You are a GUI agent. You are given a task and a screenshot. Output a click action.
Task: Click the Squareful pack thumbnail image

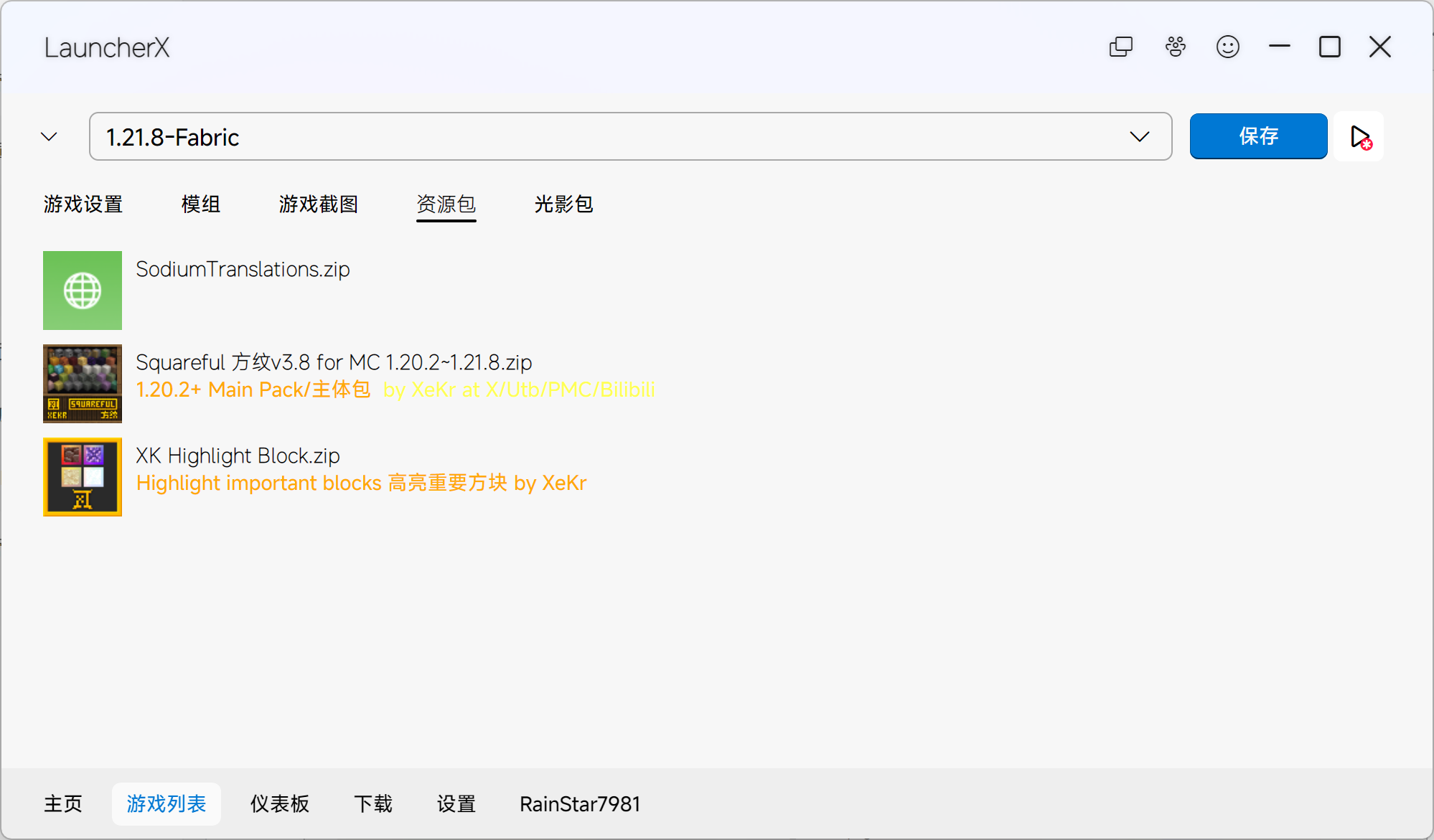(82, 384)
